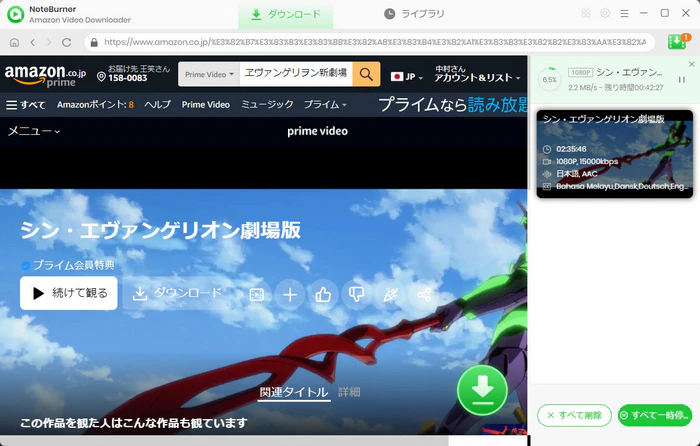This screenshot has height=446, width=700.
Task: Click the 02:35:46 duration text
Action: tap(571, 149)
